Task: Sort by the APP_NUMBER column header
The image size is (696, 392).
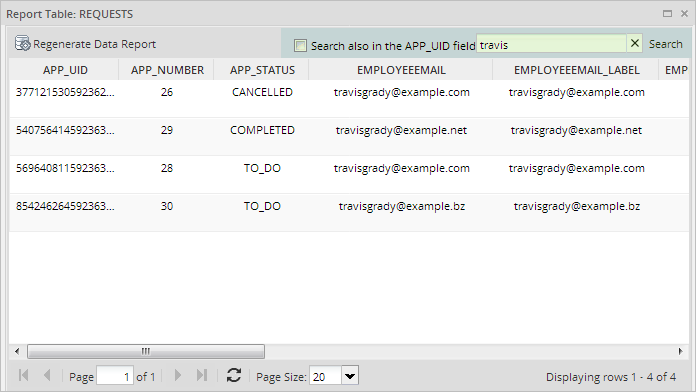Action: (166, 70)
